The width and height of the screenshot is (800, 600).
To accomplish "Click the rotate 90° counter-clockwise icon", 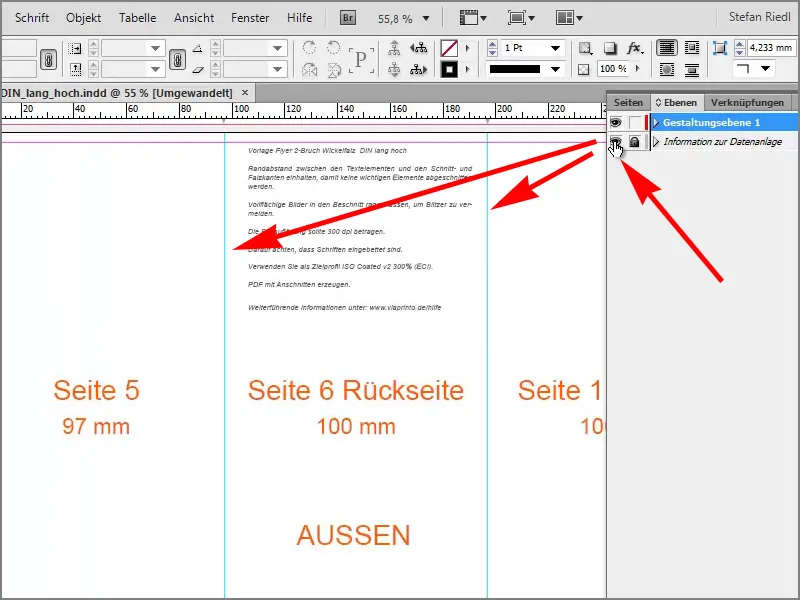I will click(334, 48).
